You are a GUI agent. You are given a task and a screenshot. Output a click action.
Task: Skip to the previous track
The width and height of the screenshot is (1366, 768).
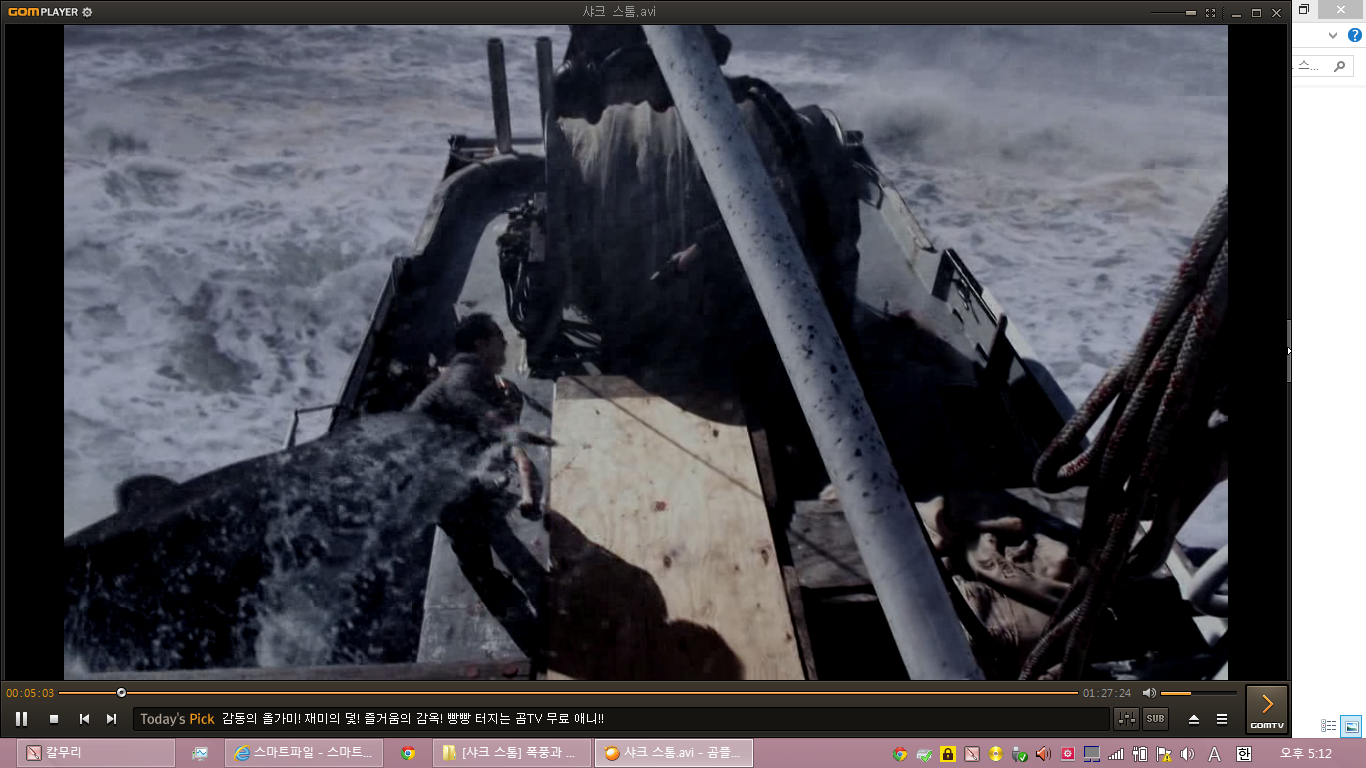(85, 718)
